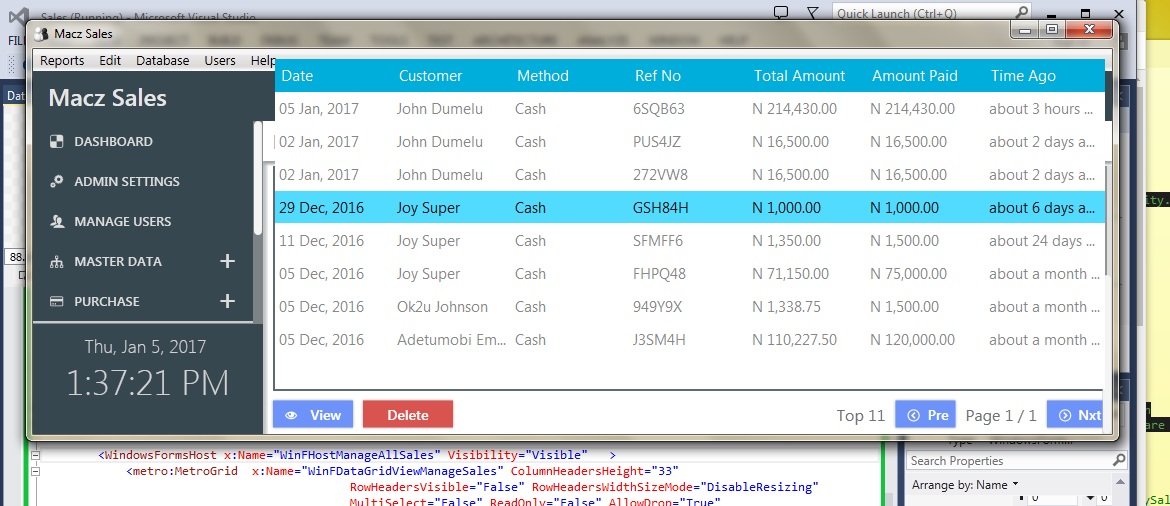
Task: Click the Admin Settings gear icon
Action: tap(57, 181)
